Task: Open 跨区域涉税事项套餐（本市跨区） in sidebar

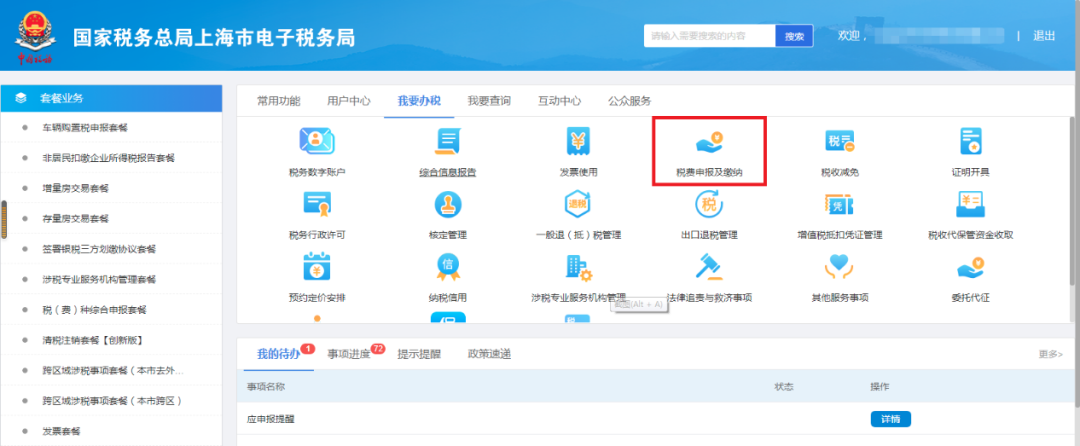Action: point(112,401)
